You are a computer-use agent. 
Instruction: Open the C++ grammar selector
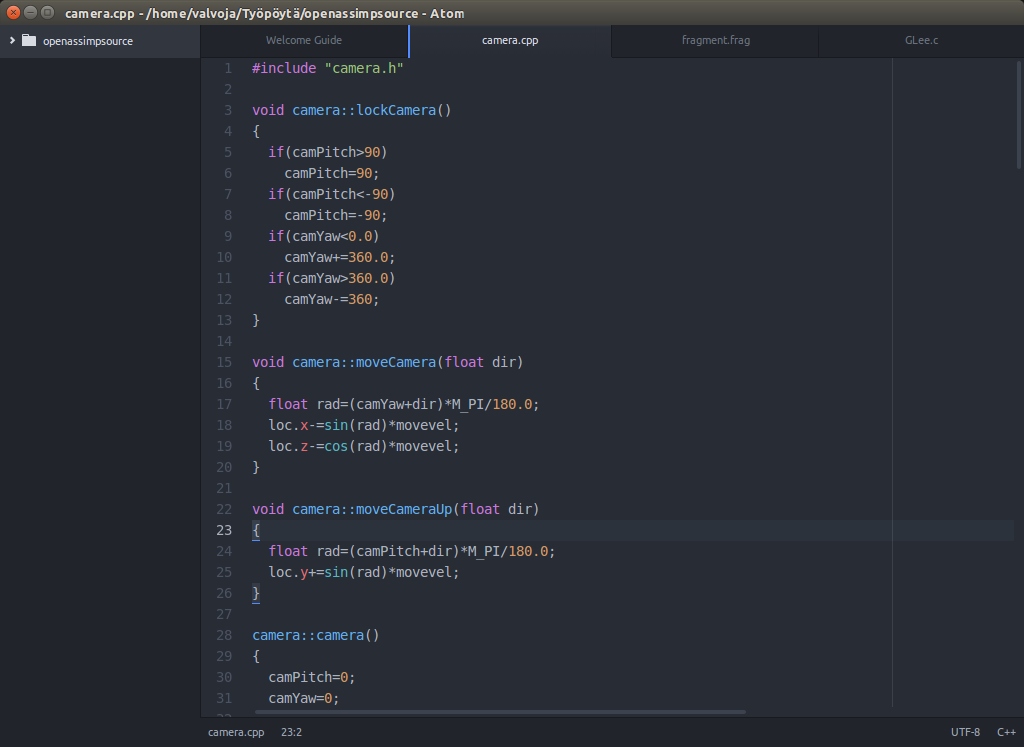1005,732
